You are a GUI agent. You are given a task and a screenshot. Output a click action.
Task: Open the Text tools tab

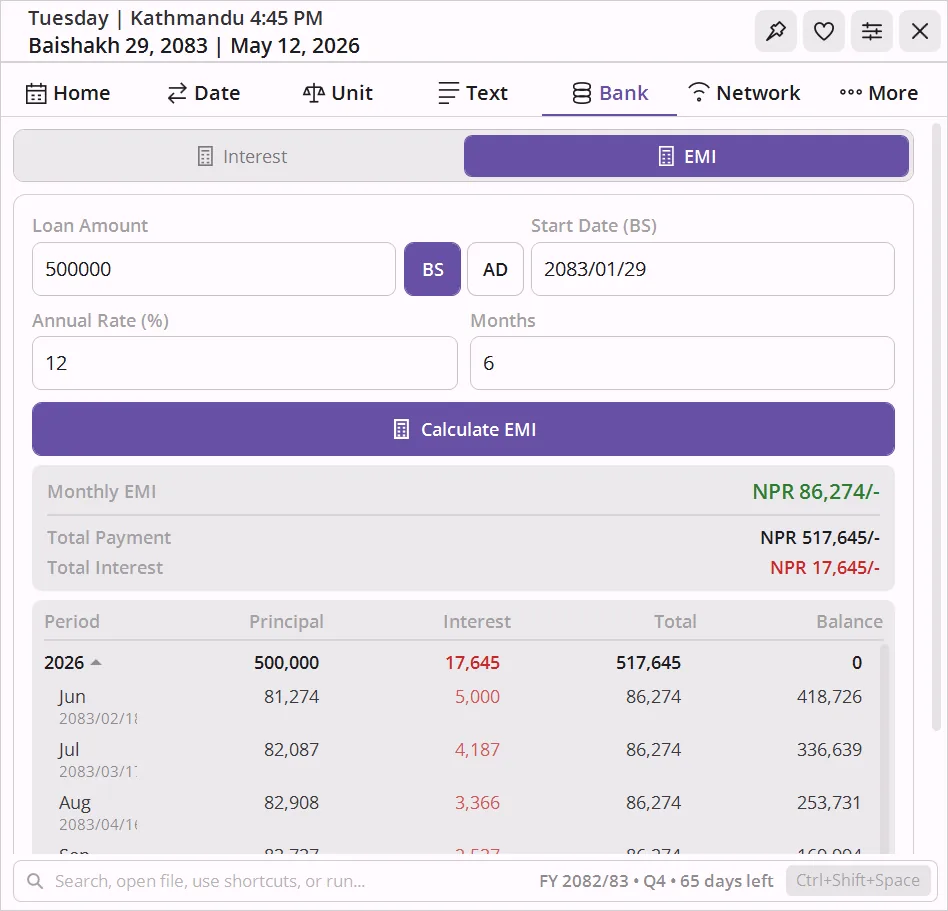(x=473, y=93)
